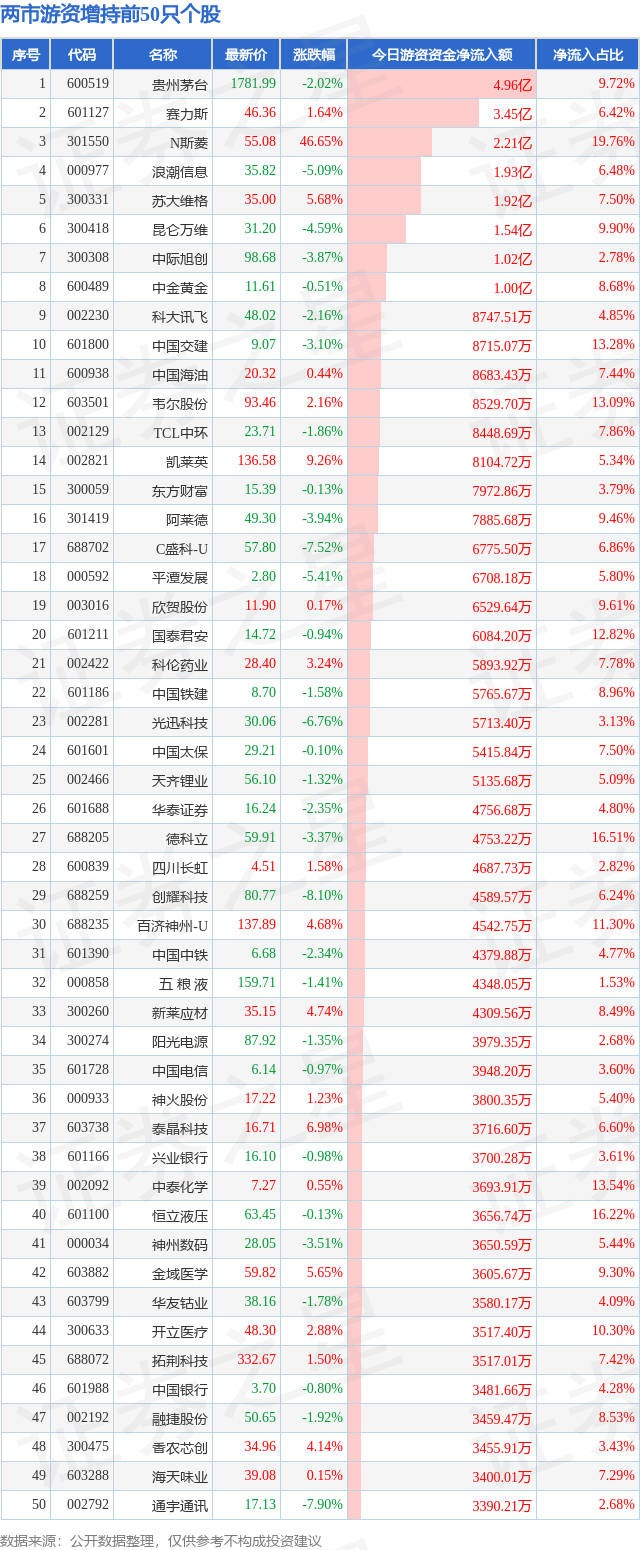The width and height of the screenshot is (640, 1550).
Task: Click the data source disclaimer footer
Action: tap(161, 1541)
